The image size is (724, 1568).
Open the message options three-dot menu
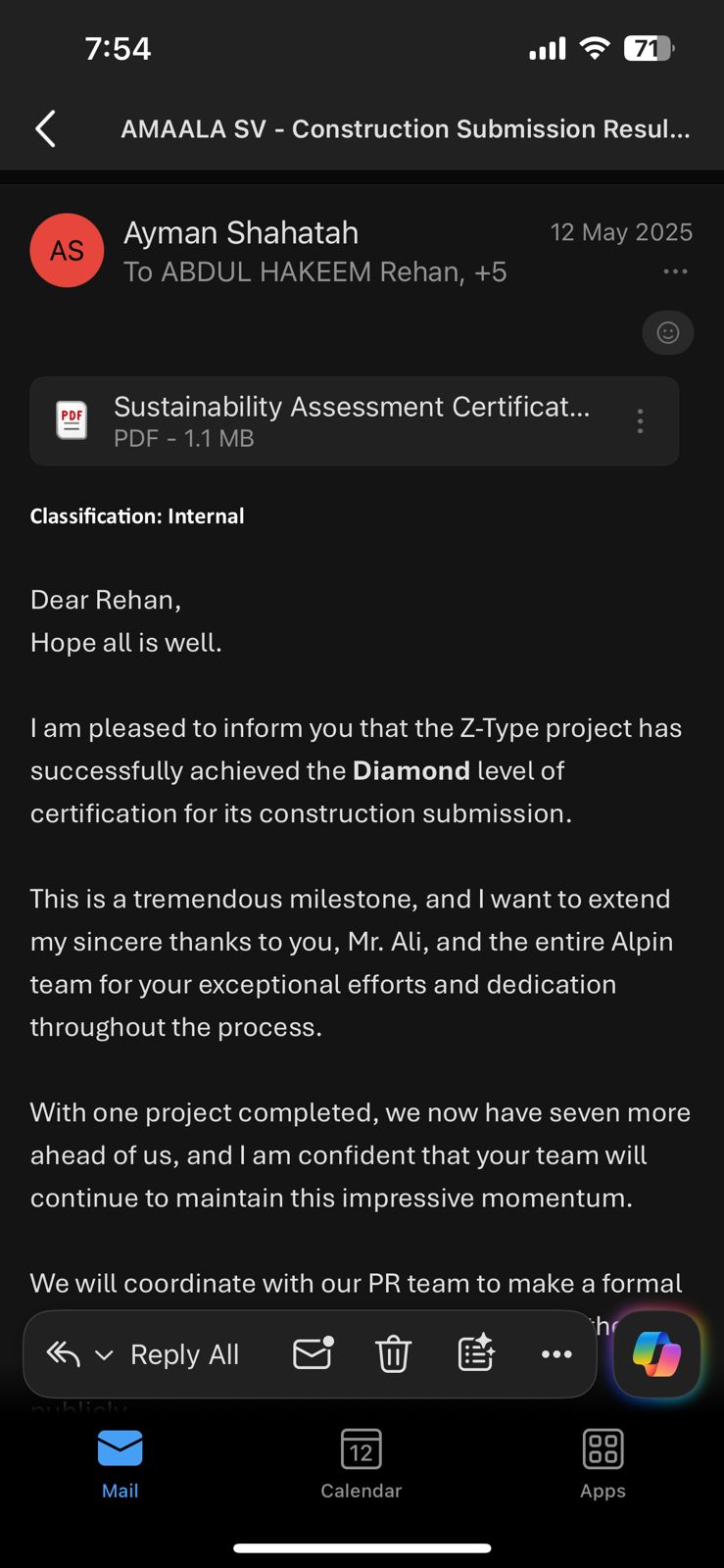tap(675, 271)
